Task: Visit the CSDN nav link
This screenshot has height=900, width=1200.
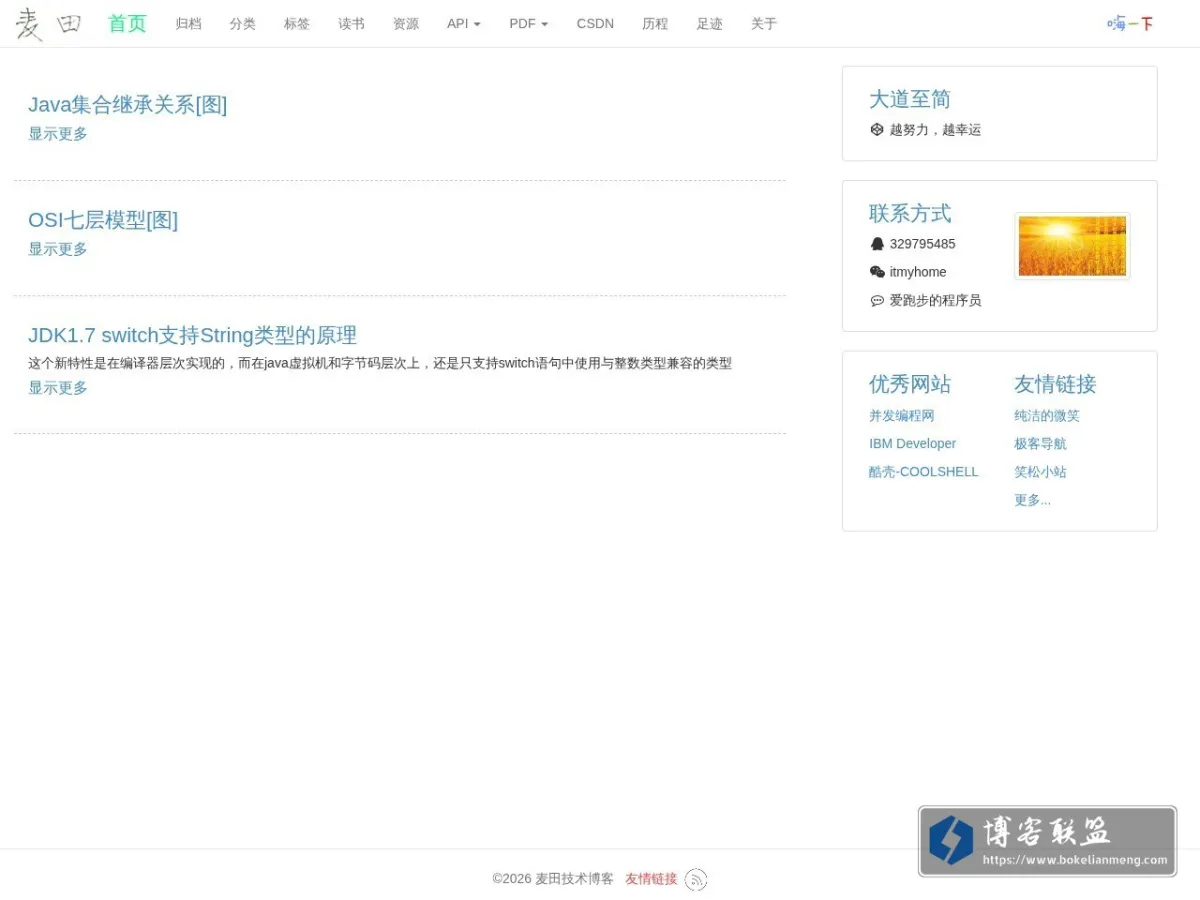Action: click(595, 24)
